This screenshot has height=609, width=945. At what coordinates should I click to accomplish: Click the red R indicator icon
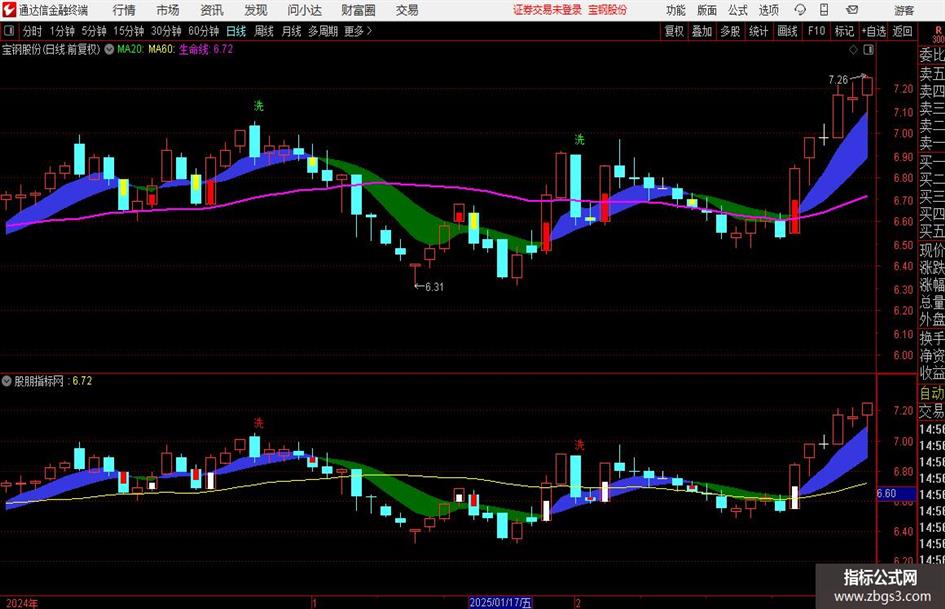[x=938, y=31]
